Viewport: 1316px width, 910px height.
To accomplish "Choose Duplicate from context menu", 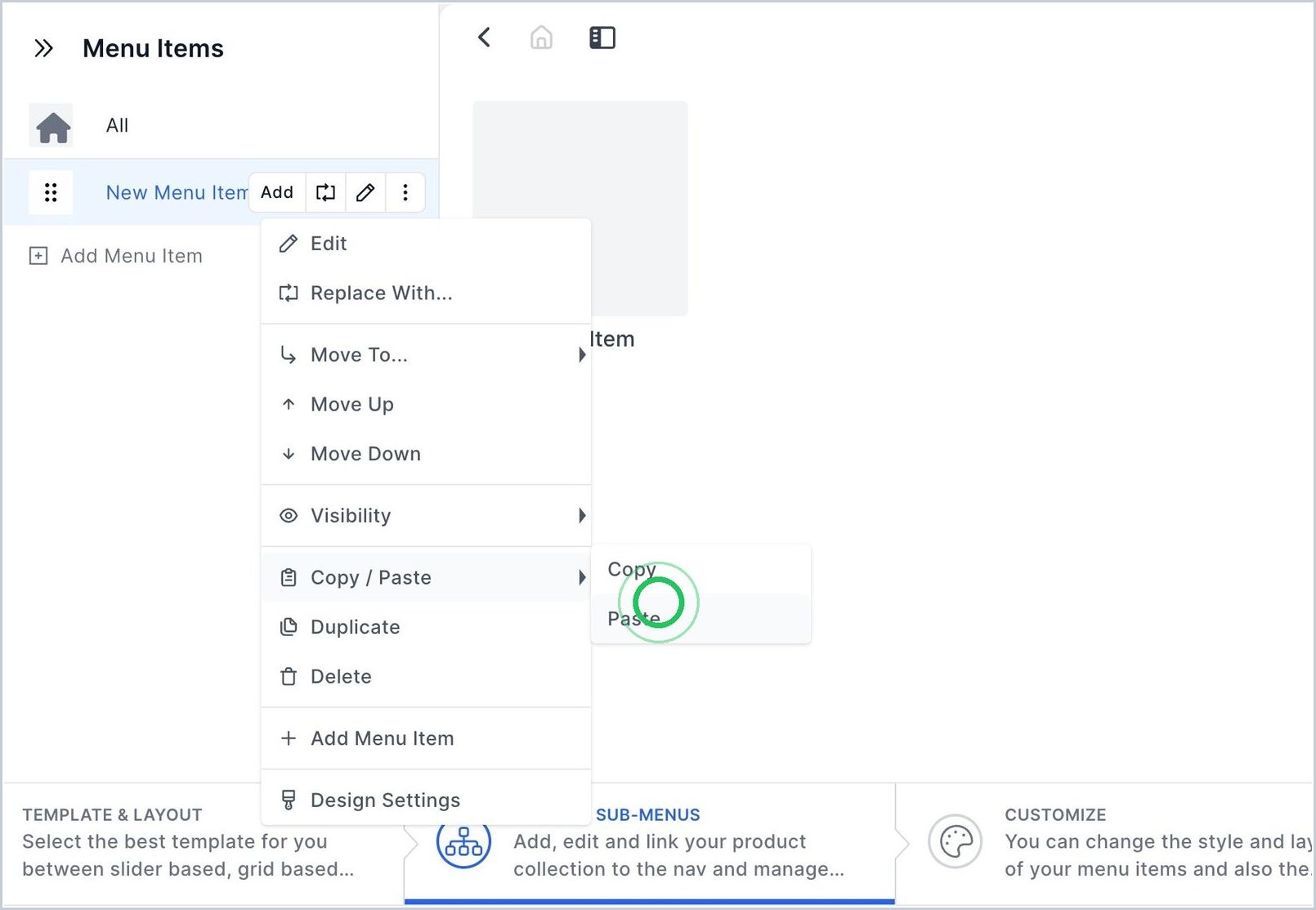I will tap(426, 627).
